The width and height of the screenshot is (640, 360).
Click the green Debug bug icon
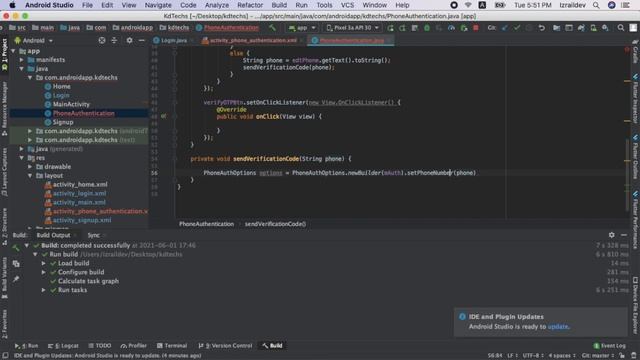pyautogui.click(x=427, y=28)
